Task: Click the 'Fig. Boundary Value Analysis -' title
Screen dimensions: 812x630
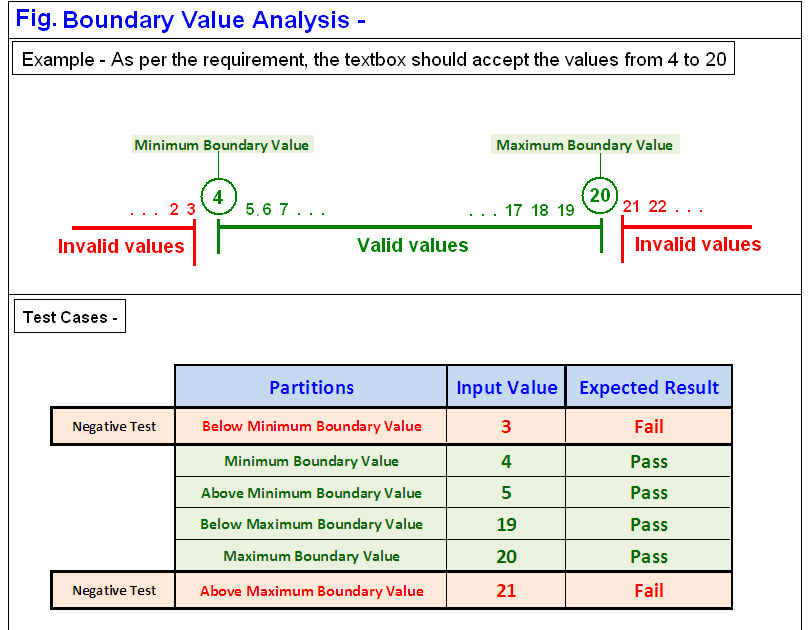Action: (191, 20)
